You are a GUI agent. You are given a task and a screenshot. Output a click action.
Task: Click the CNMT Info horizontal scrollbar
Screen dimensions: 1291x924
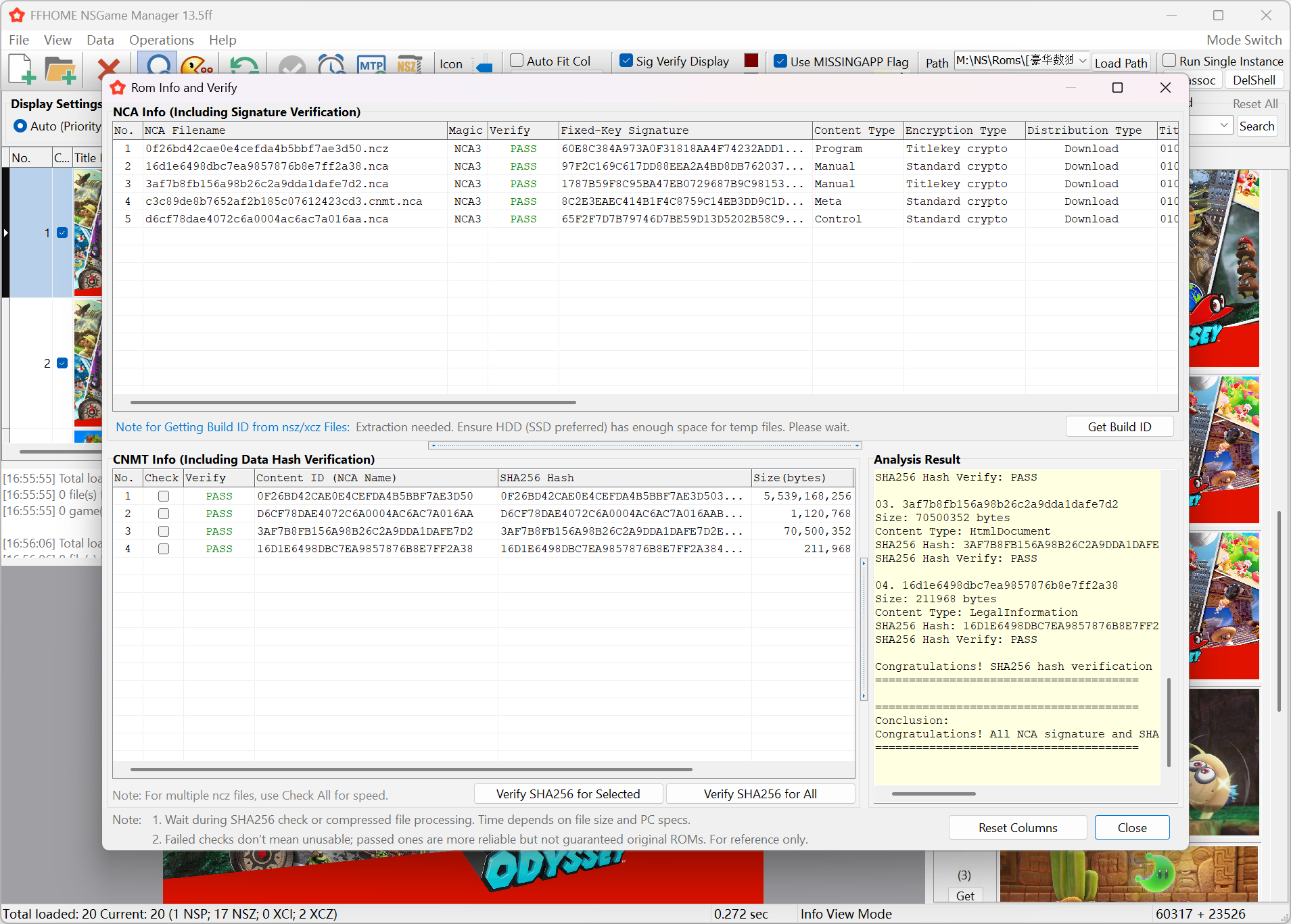click(x=411, y=769)
